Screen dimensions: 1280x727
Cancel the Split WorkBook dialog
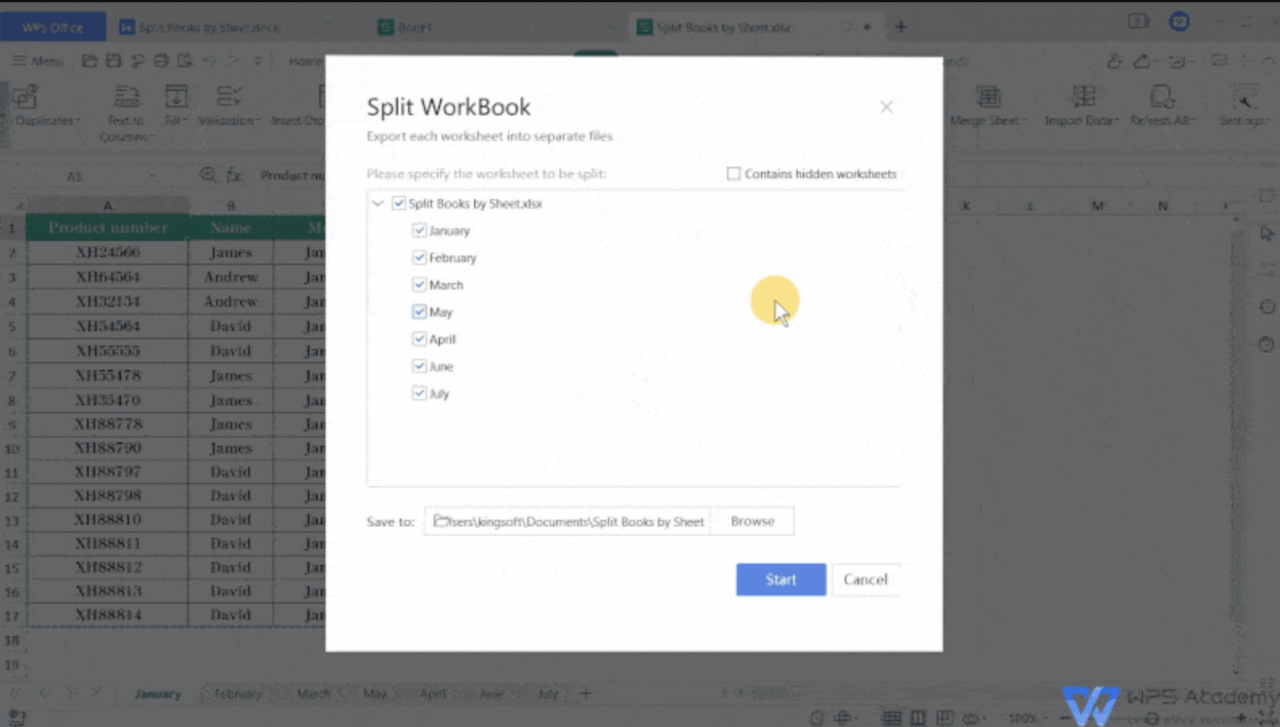click(x=865, y=580)
